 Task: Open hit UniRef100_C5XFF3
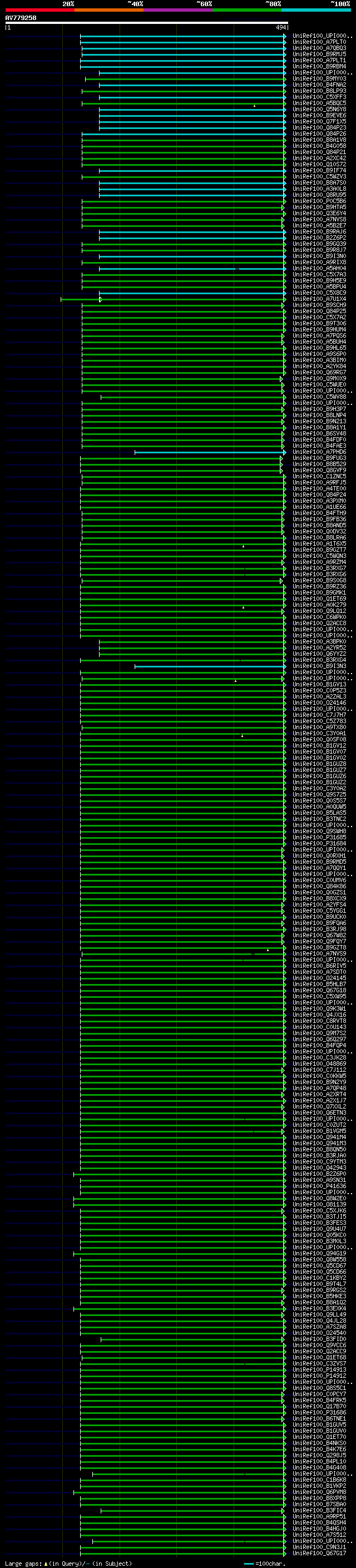click(x=319, y=97)
